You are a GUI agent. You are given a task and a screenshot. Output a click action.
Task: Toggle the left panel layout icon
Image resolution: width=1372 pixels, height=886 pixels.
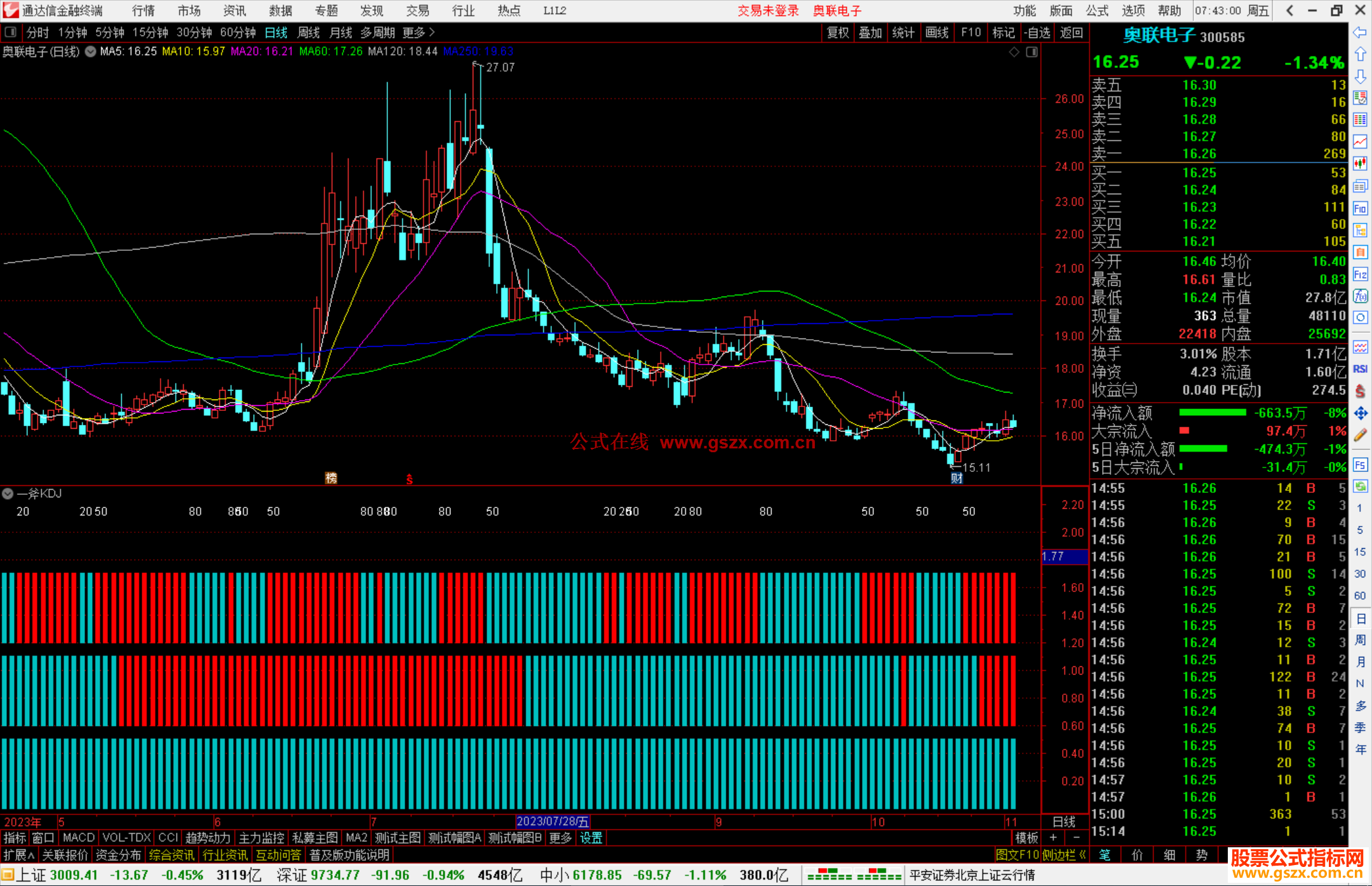[x=11, y=32]
